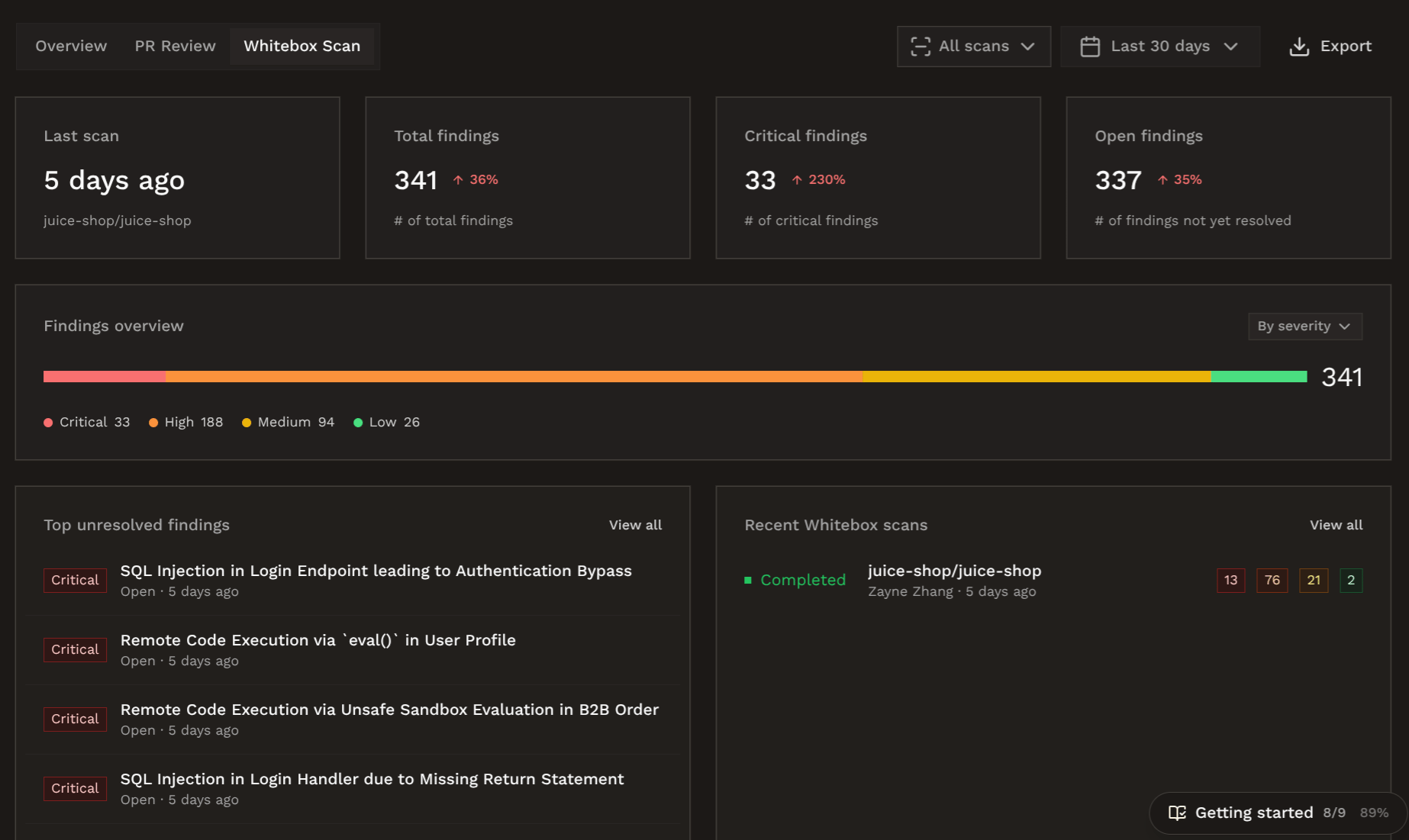Click the book icon in Getting started

pos(1177,813)
